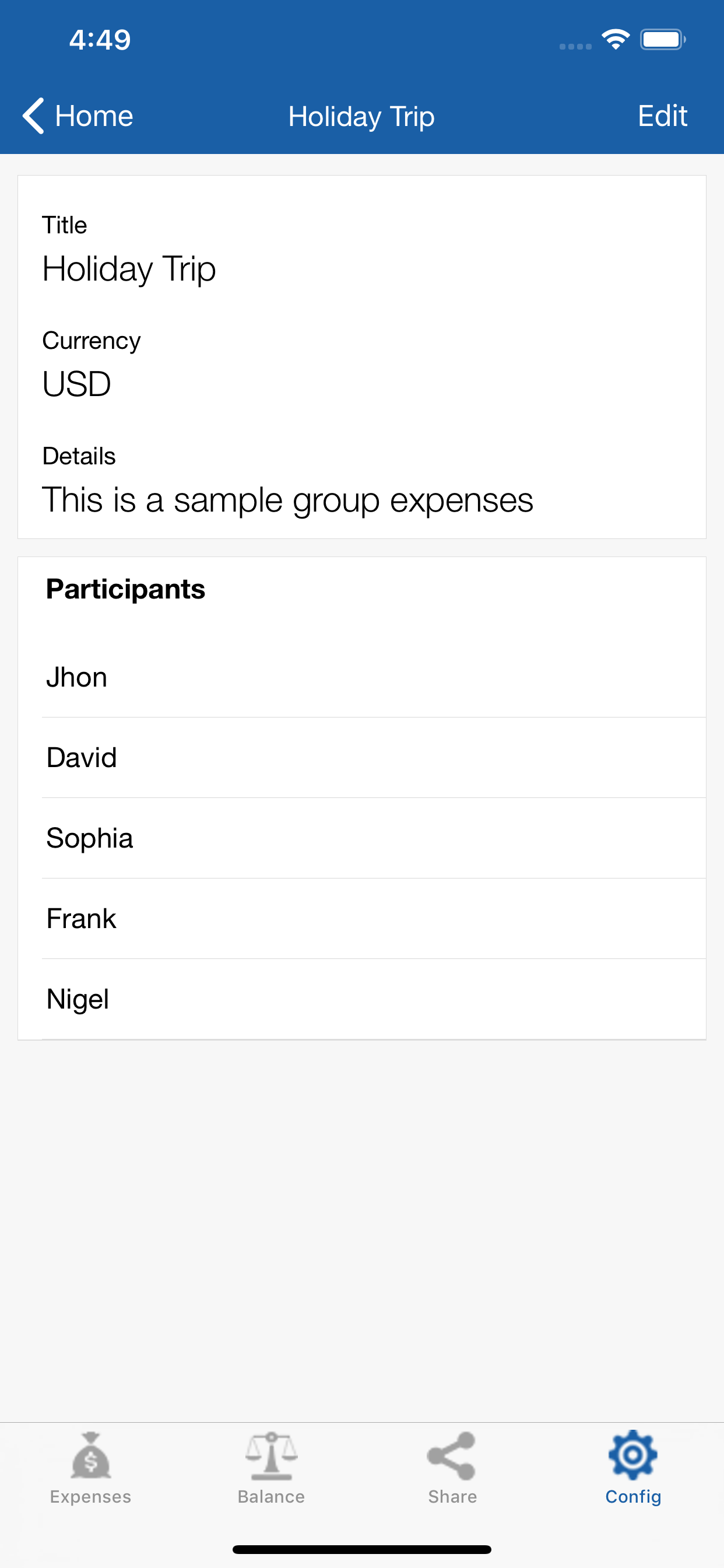This screenshot has width=724, height=1568.
Task: Select participant David
Action: tap(82, 758)
